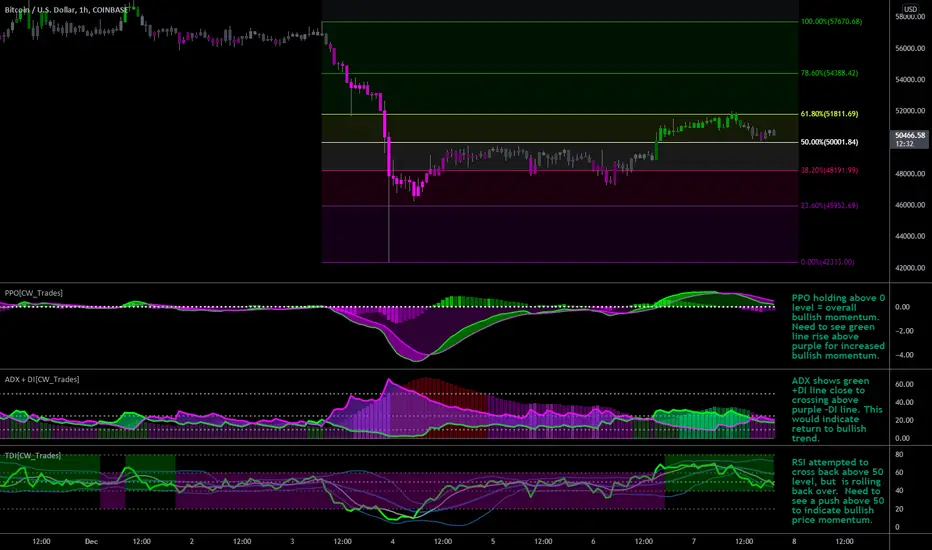Open the USD currency selector
This screenshot has width=932, height=550.
click(910, 9)
